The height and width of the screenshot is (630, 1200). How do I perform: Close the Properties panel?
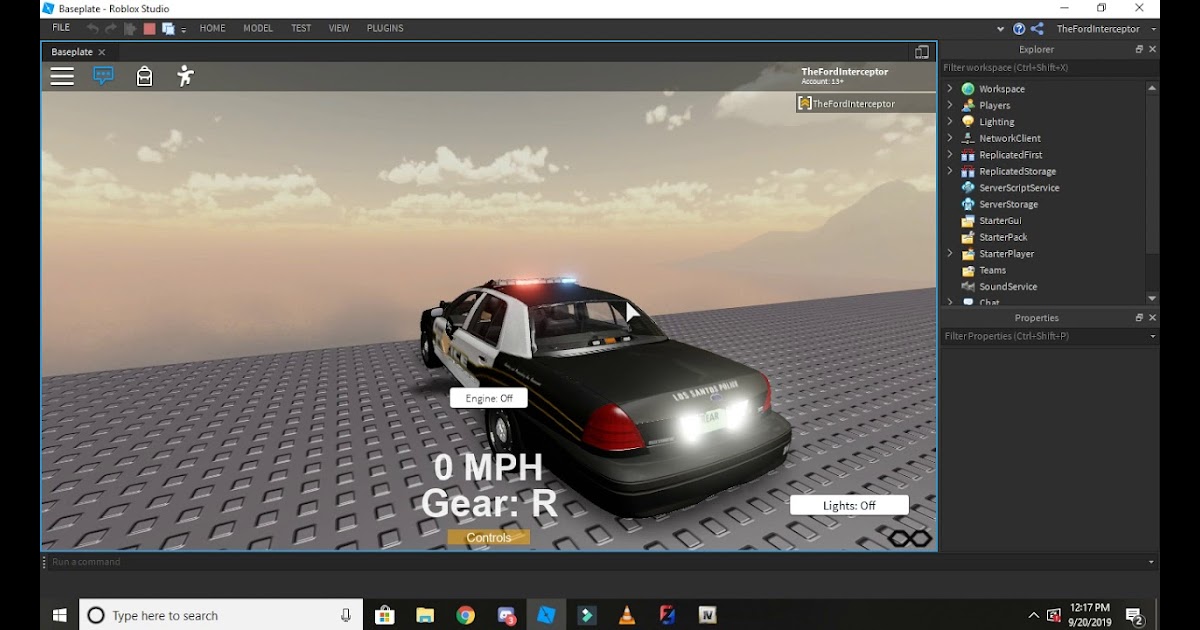(x=1152, y=318)
